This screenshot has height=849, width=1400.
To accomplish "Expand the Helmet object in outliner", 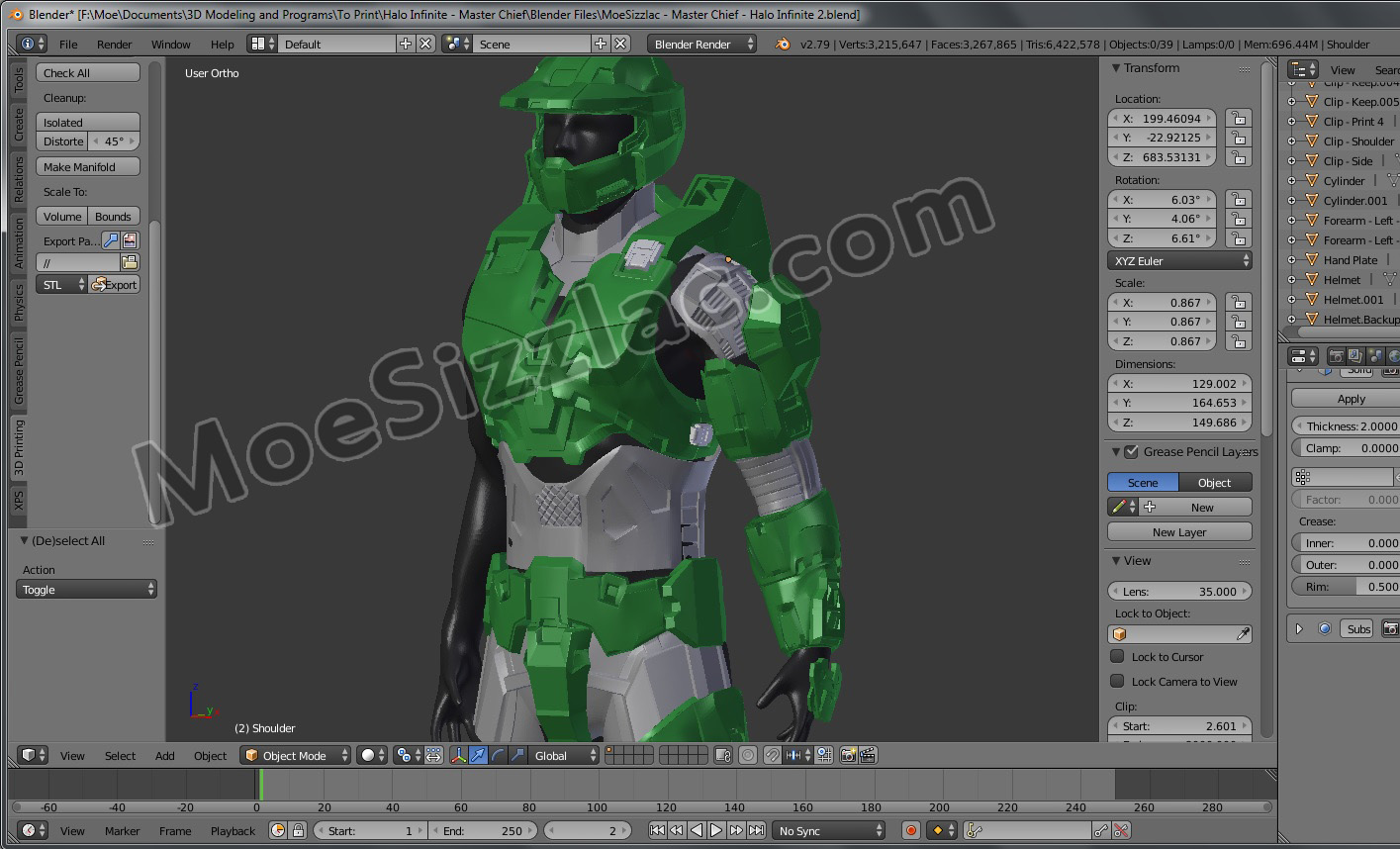I will [x=1291, y=280].
